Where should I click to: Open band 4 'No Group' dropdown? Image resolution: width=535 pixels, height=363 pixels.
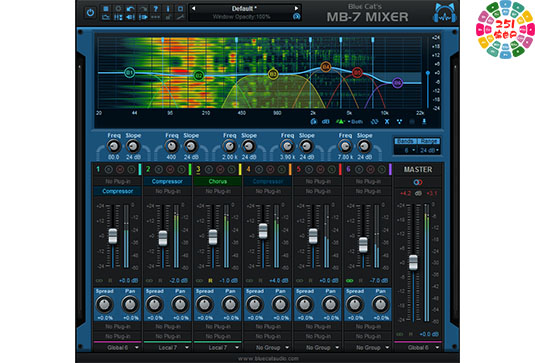tap(268, 348)
